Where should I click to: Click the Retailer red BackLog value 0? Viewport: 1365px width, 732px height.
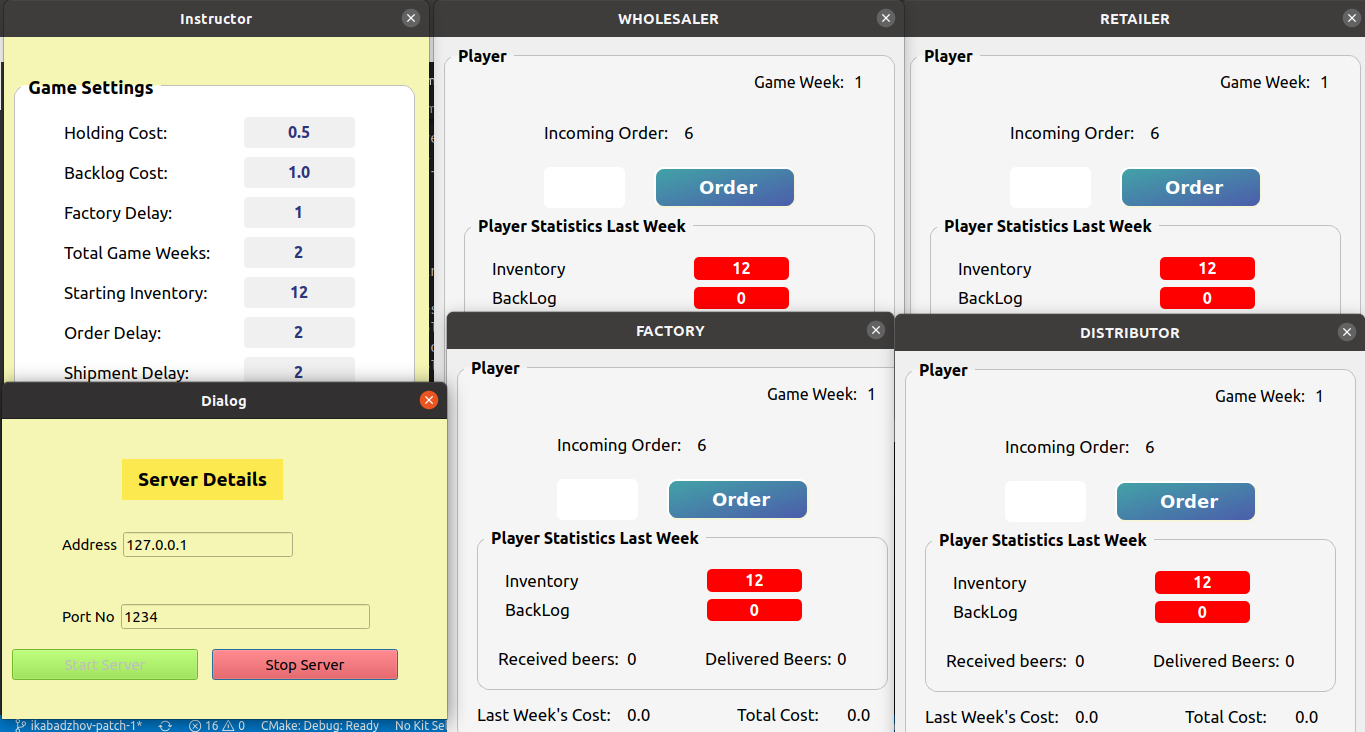coord(1207,298)
